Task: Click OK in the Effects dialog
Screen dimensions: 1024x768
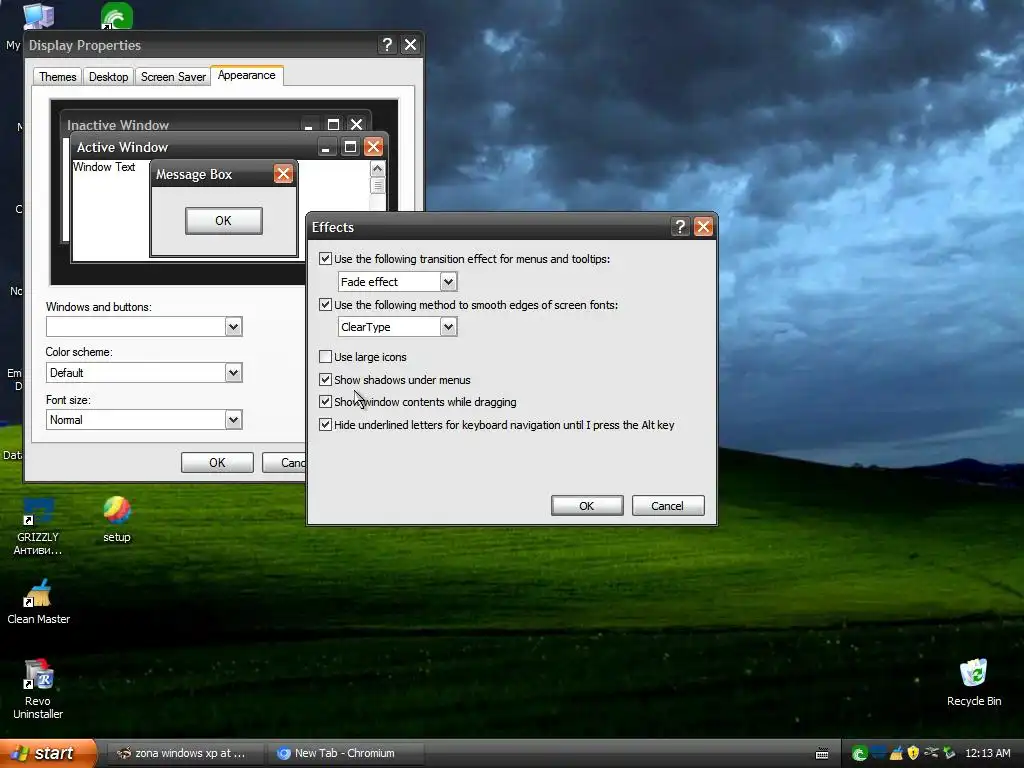Action: coord(587,505)
